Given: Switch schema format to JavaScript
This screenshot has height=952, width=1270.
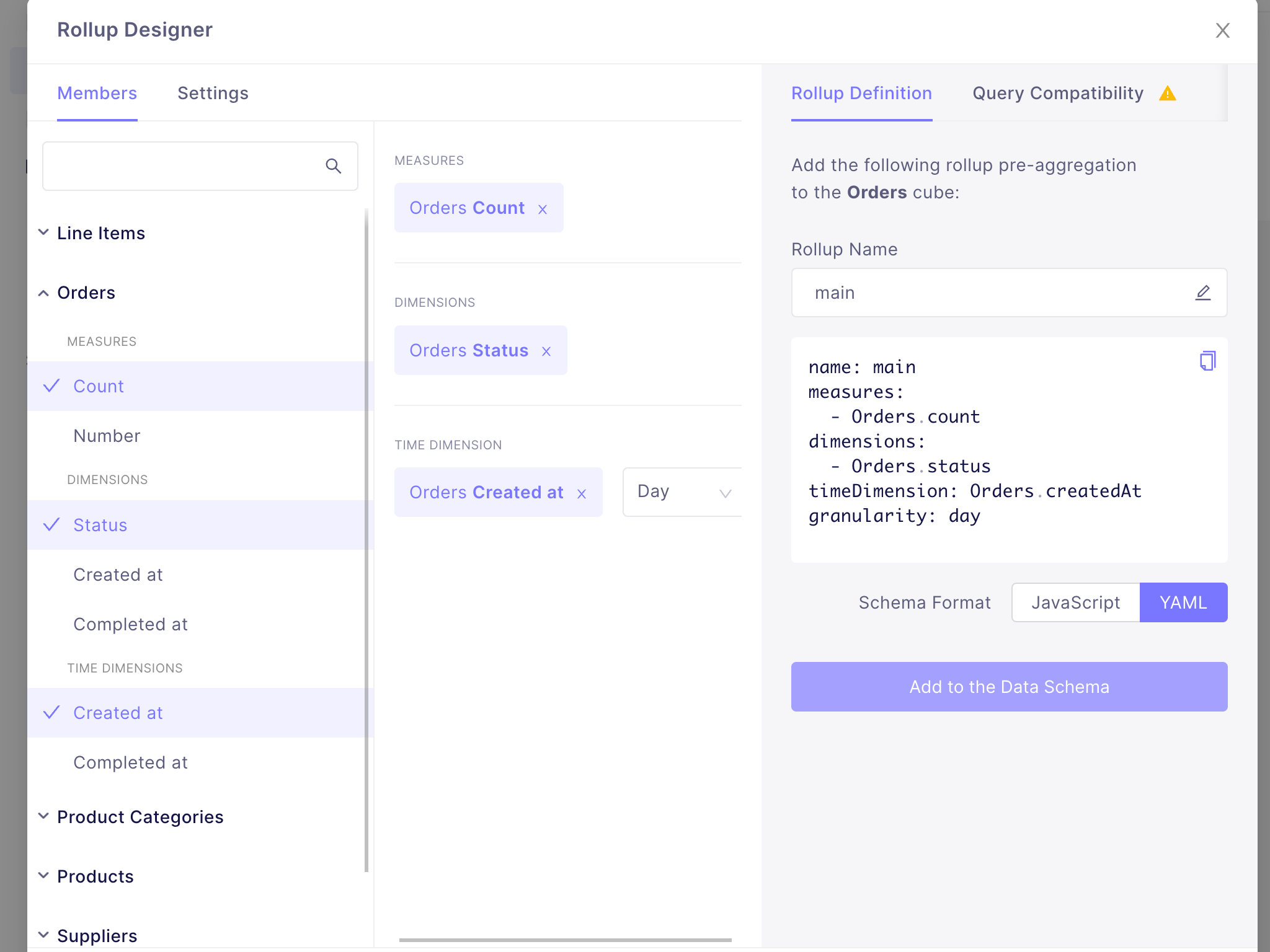Looking at the screenshot, I should pyautogui.click(x=1076, y=602).
